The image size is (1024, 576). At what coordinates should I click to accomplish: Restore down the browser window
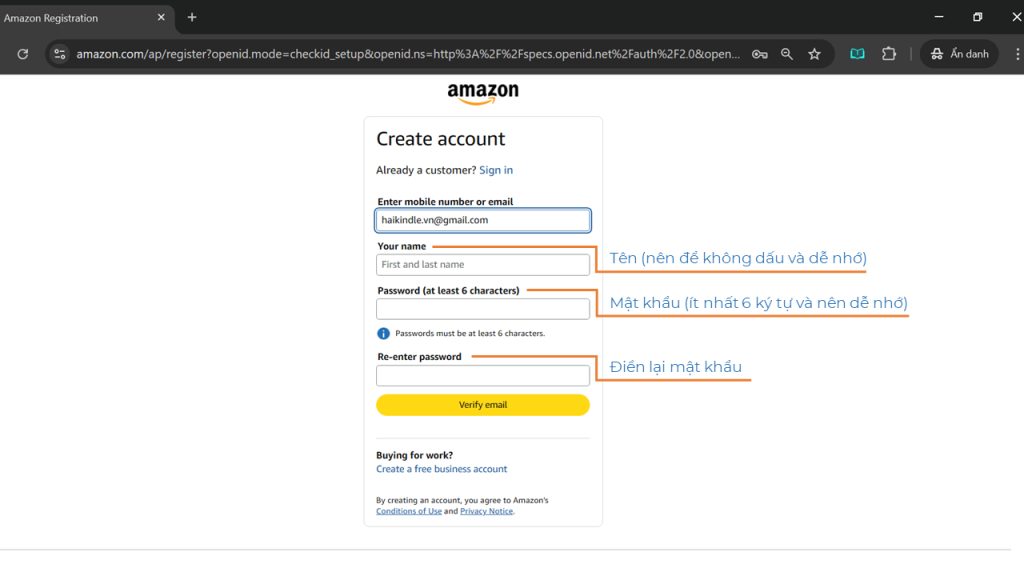978,17
